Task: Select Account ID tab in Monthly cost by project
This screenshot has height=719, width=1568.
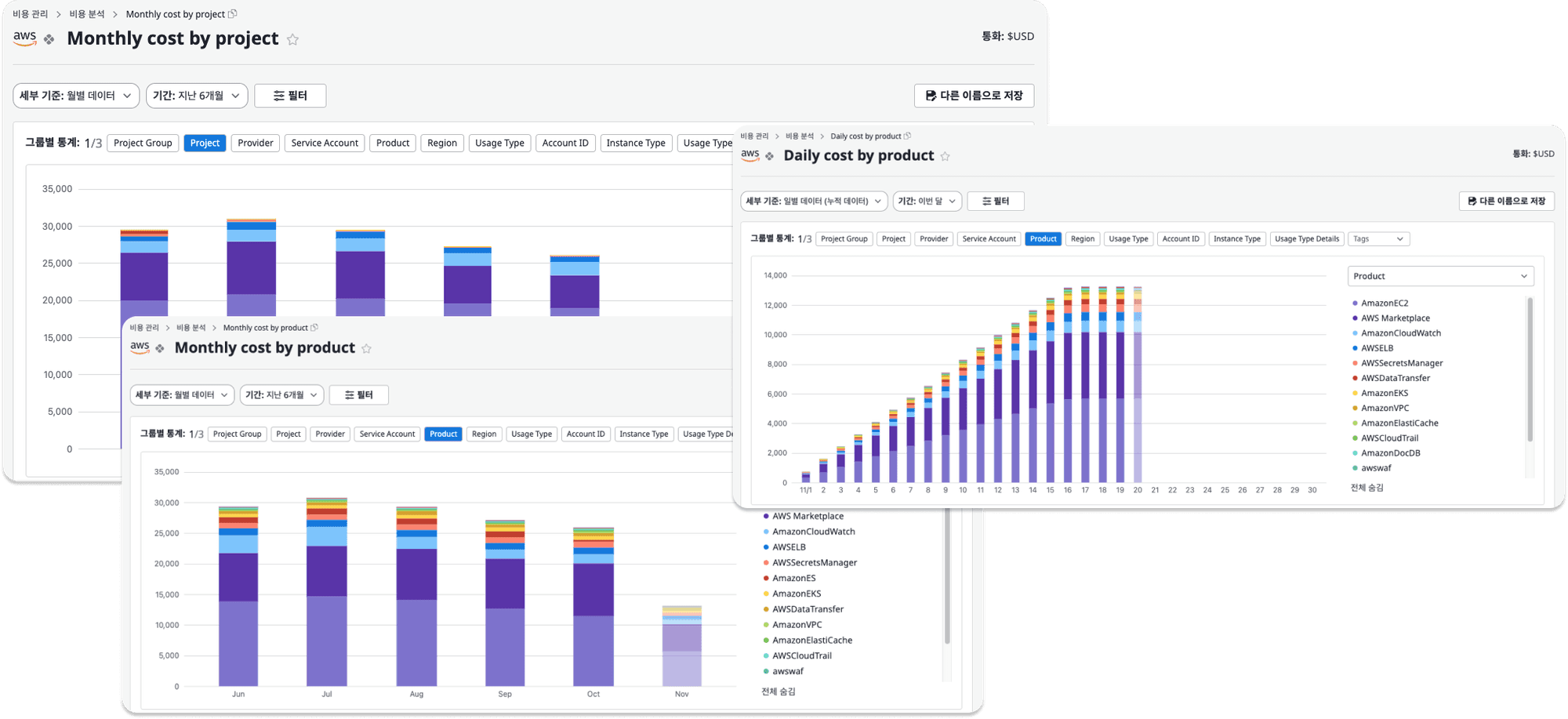Action: 565,143
